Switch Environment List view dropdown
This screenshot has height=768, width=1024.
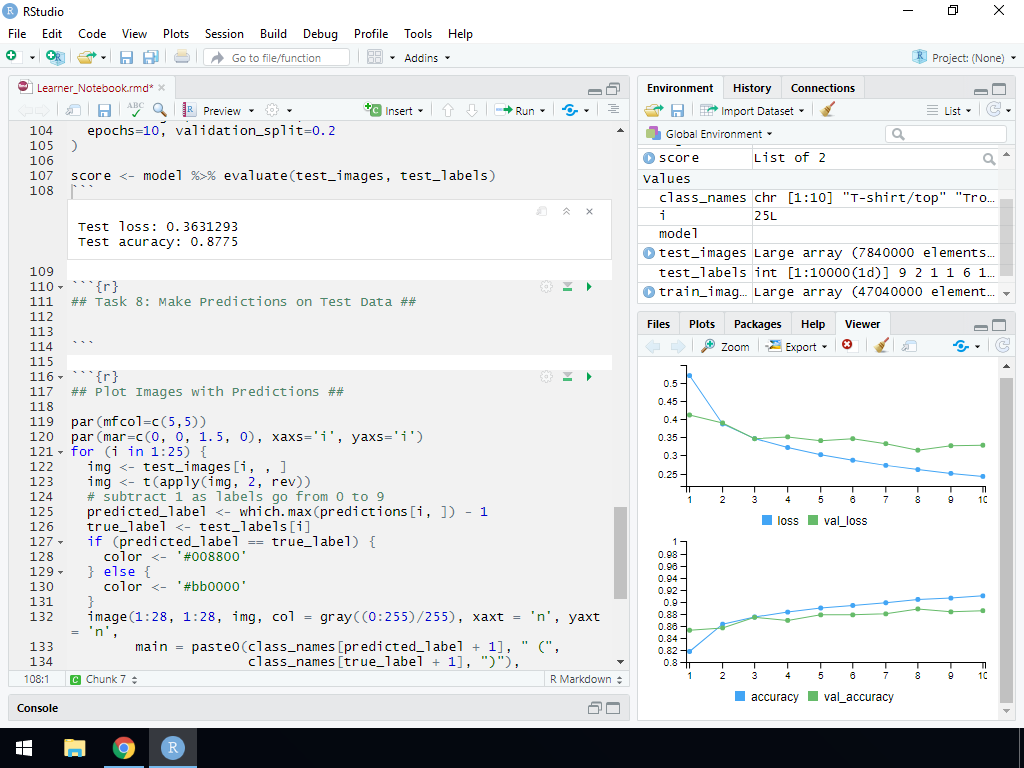tap(949, 110)
